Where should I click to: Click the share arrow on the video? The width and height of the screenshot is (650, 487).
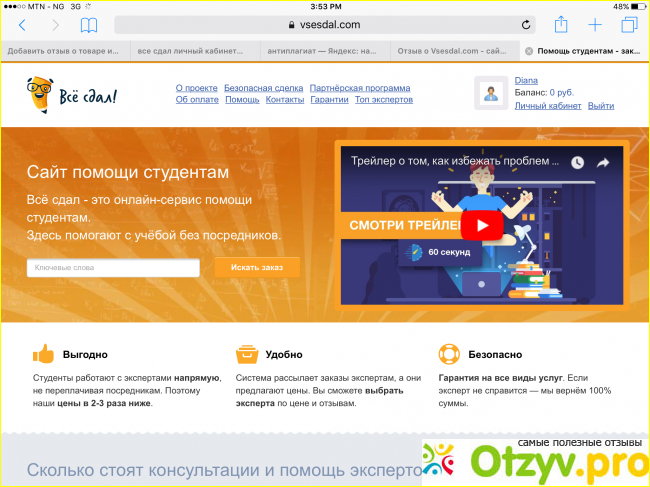click(603, 162)
